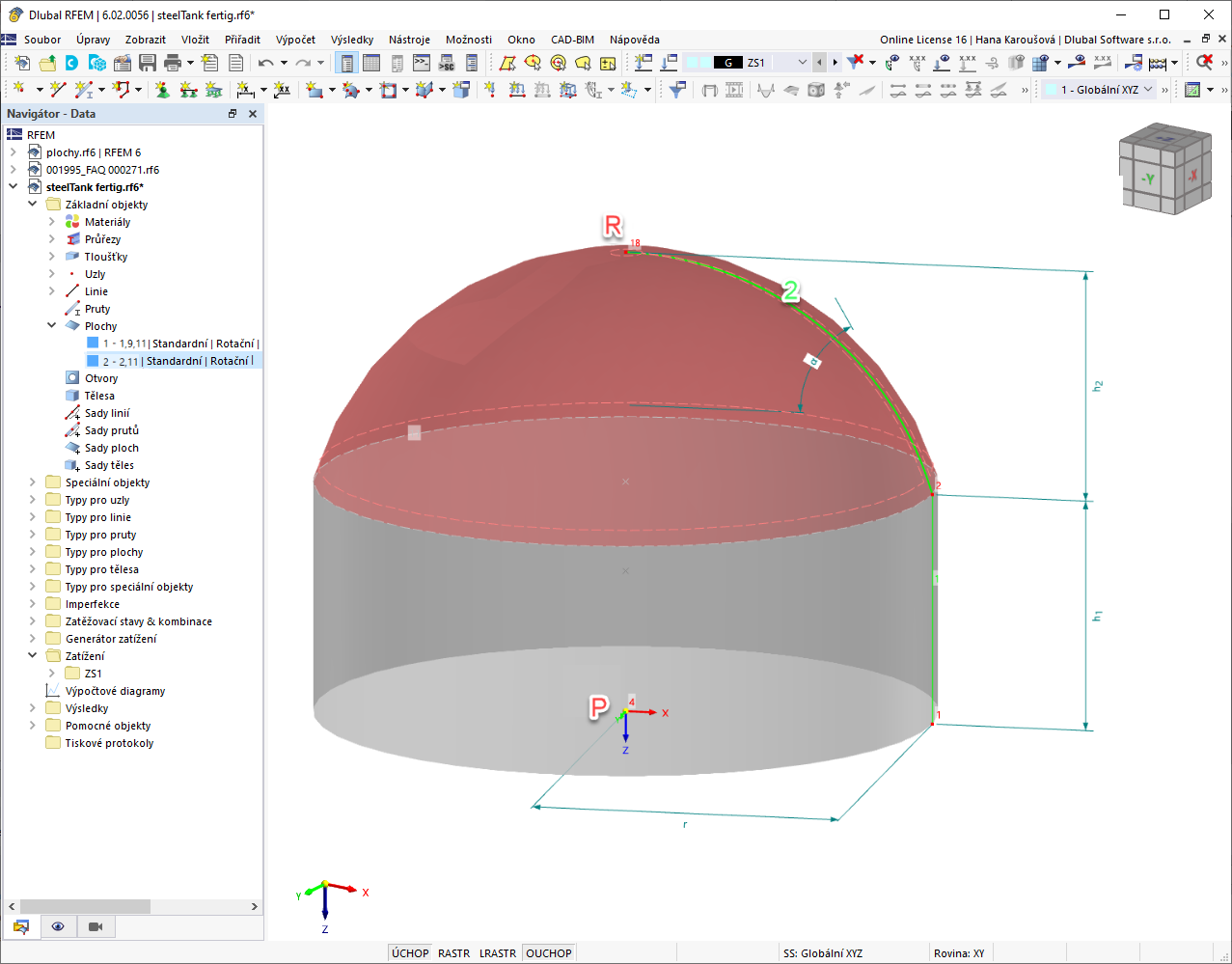This screenshot has height=964, width=1232.
Task: Open the Úpravy menu
Action: (x=94, y=40)
